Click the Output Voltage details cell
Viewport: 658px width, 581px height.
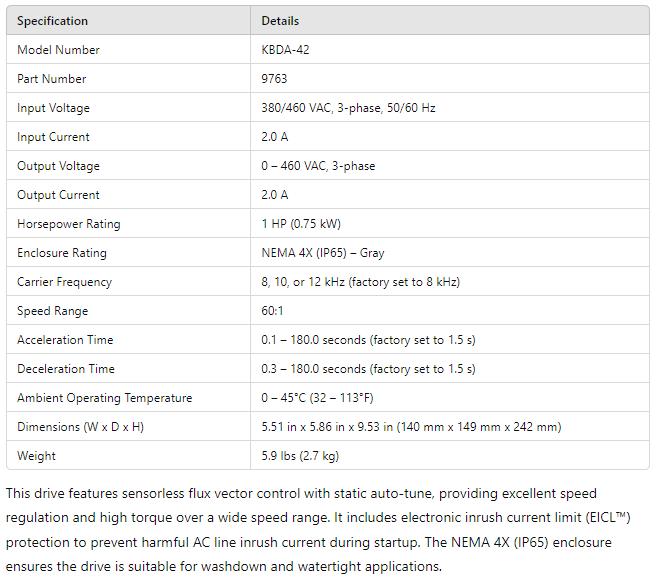point(318,166)
